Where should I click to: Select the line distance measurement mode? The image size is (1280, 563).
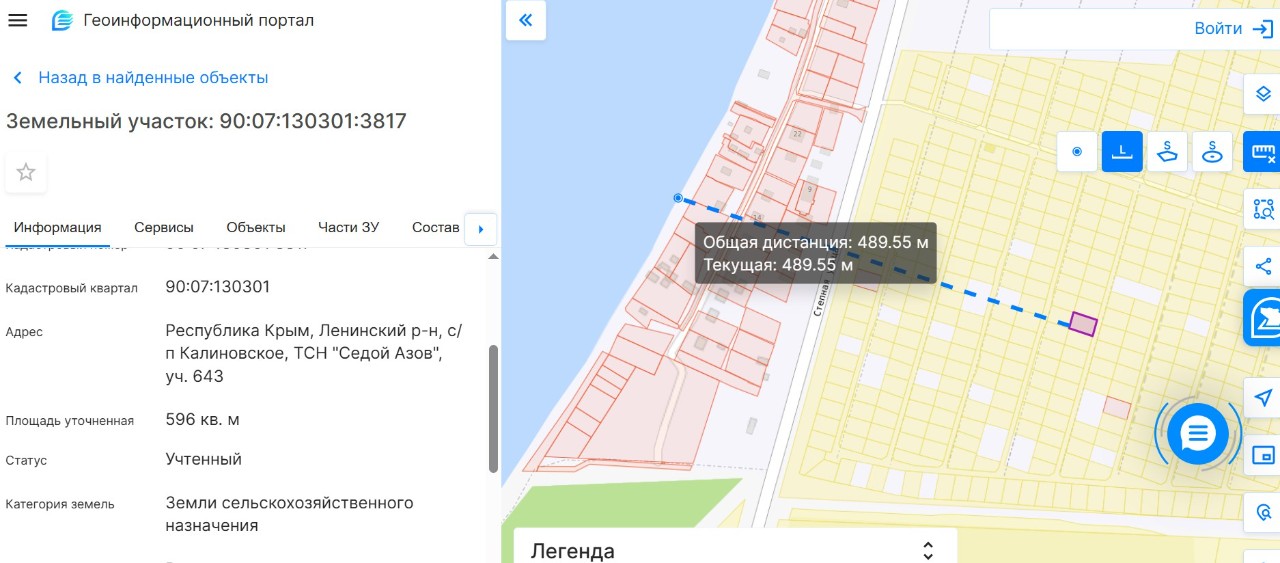click(x=1122, y=152)
